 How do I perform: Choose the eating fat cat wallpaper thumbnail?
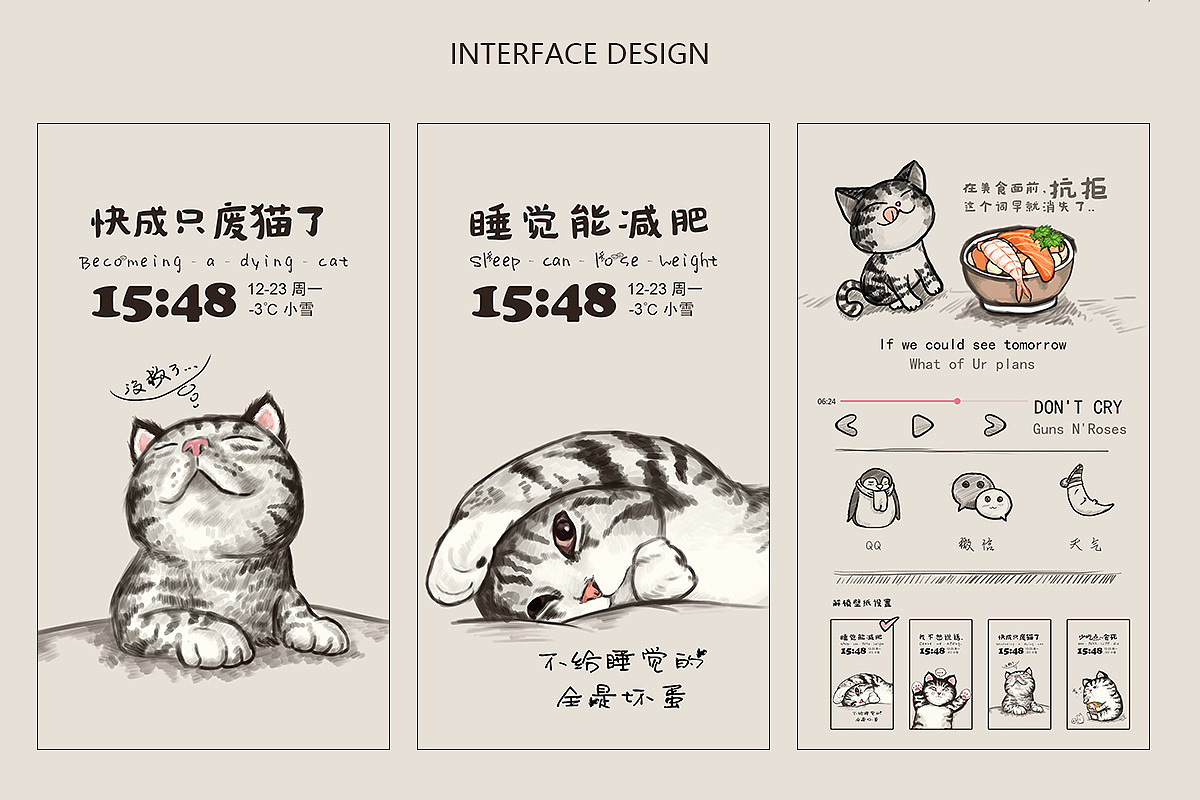pos(1098,675)
